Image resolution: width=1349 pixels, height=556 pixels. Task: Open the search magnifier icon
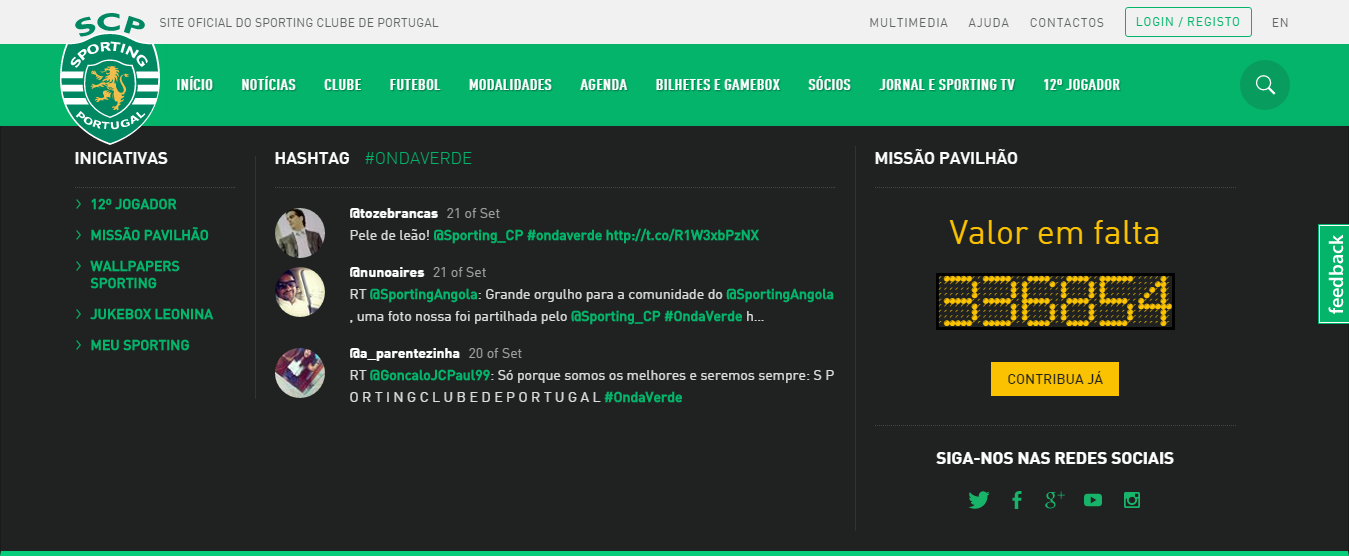tap(1265, 85)
